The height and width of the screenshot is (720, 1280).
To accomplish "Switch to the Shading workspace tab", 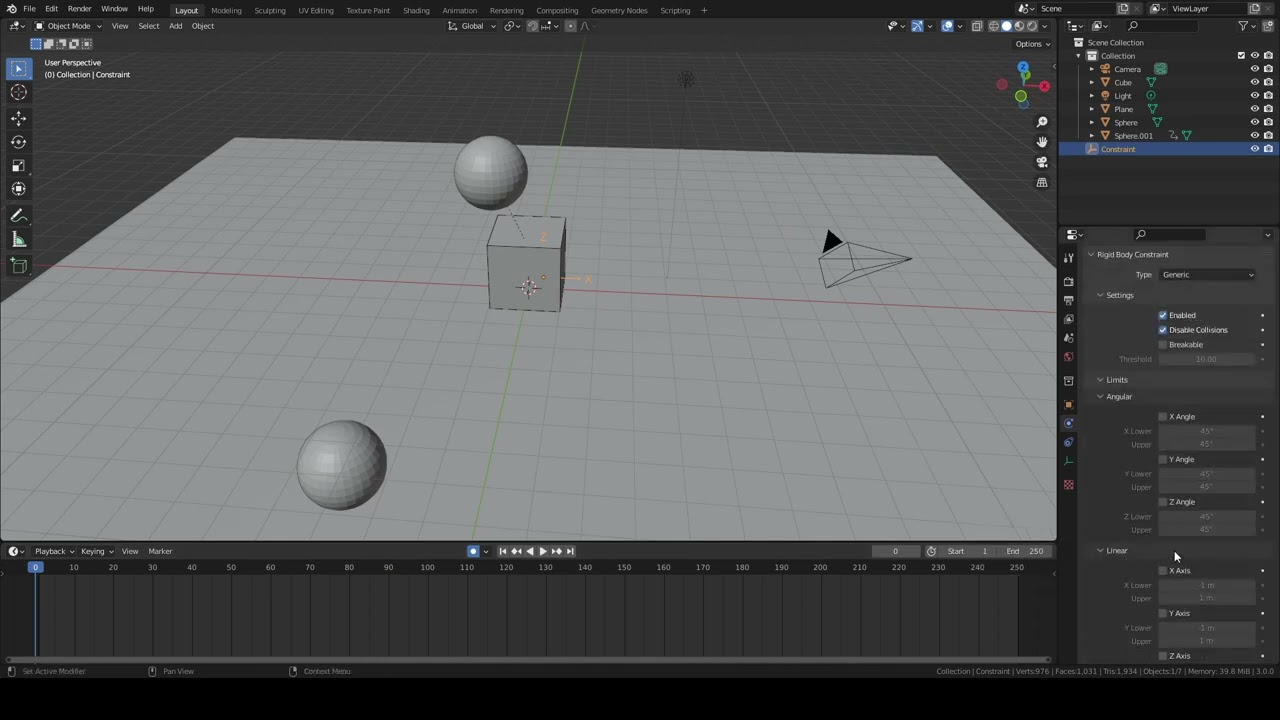I will pos(416,10).
